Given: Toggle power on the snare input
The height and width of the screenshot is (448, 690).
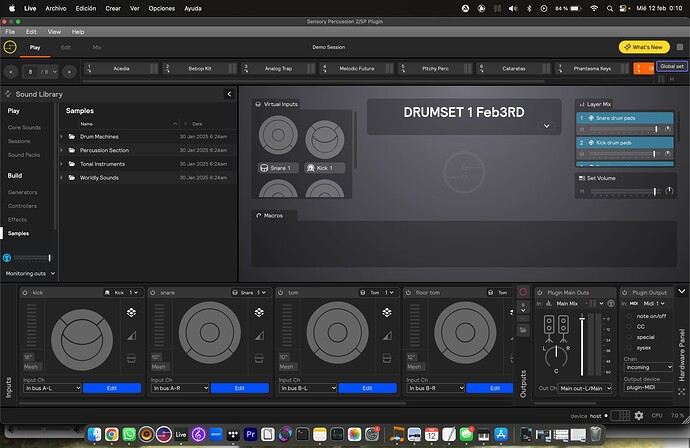Looking at the screenshot, I should [x=153, y=292].
